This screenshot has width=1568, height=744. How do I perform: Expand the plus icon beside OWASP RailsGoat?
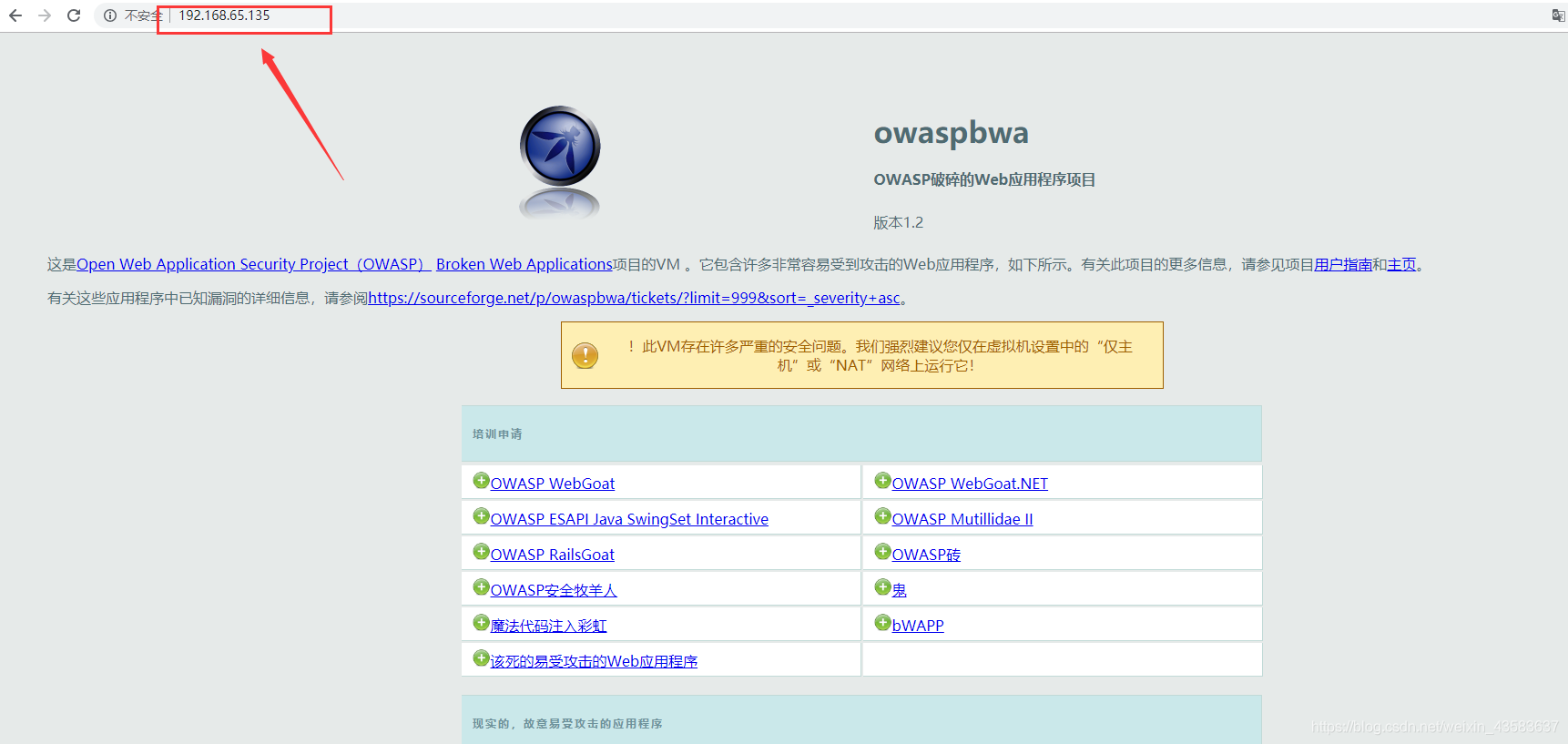pos(481,552)
